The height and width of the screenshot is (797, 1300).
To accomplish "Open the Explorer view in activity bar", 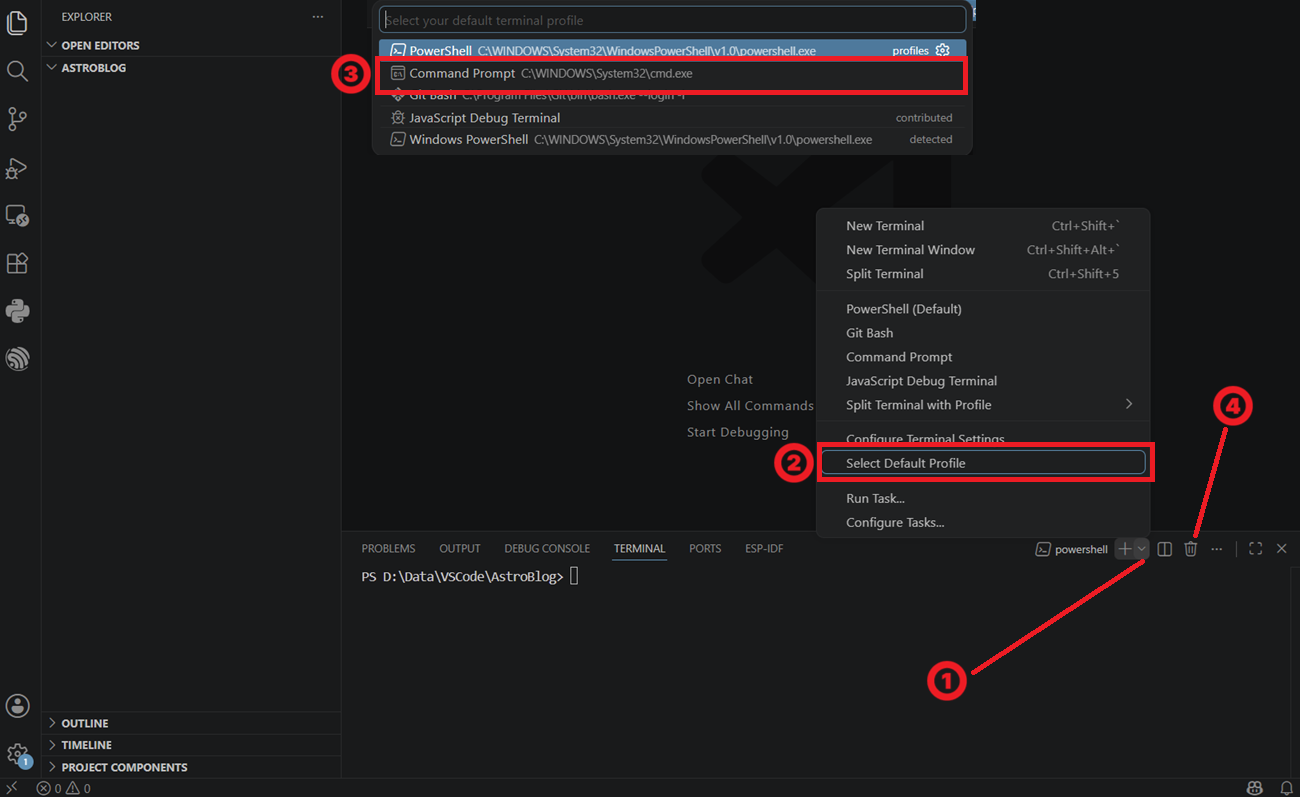I will point(17,23).
